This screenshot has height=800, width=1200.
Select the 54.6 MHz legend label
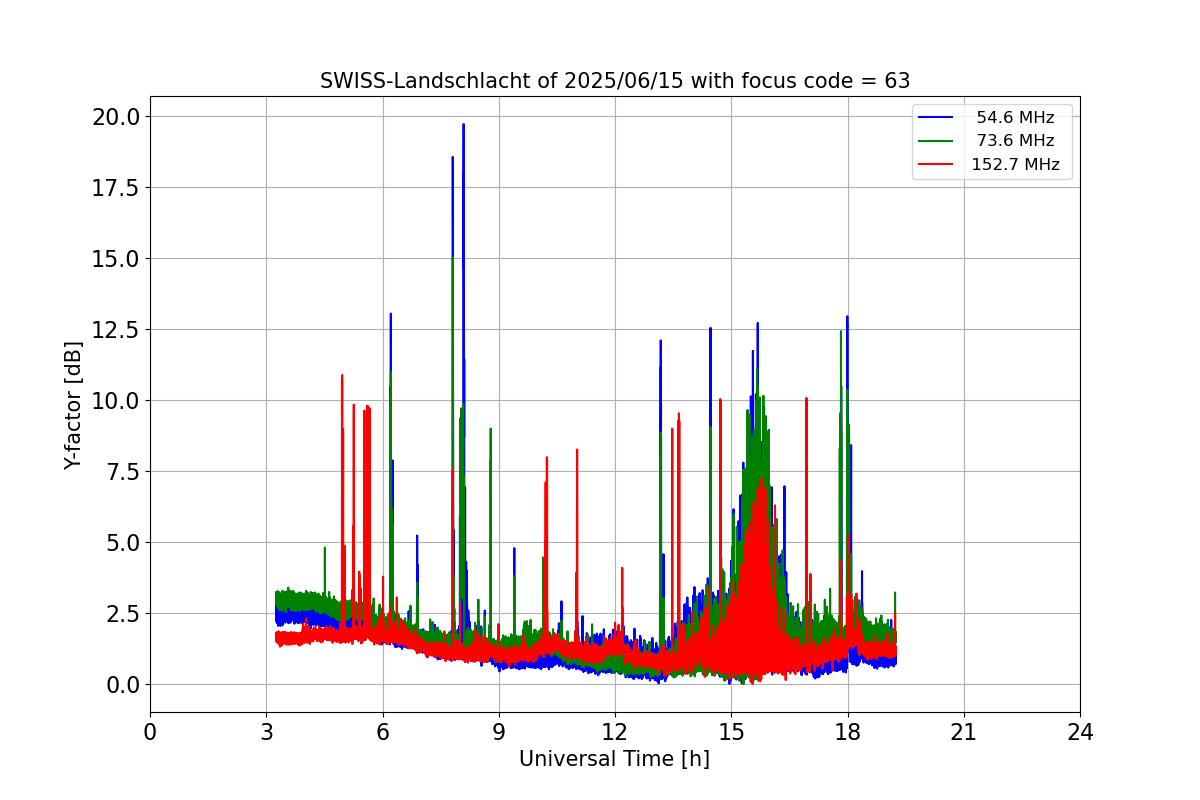[1015, 118]
